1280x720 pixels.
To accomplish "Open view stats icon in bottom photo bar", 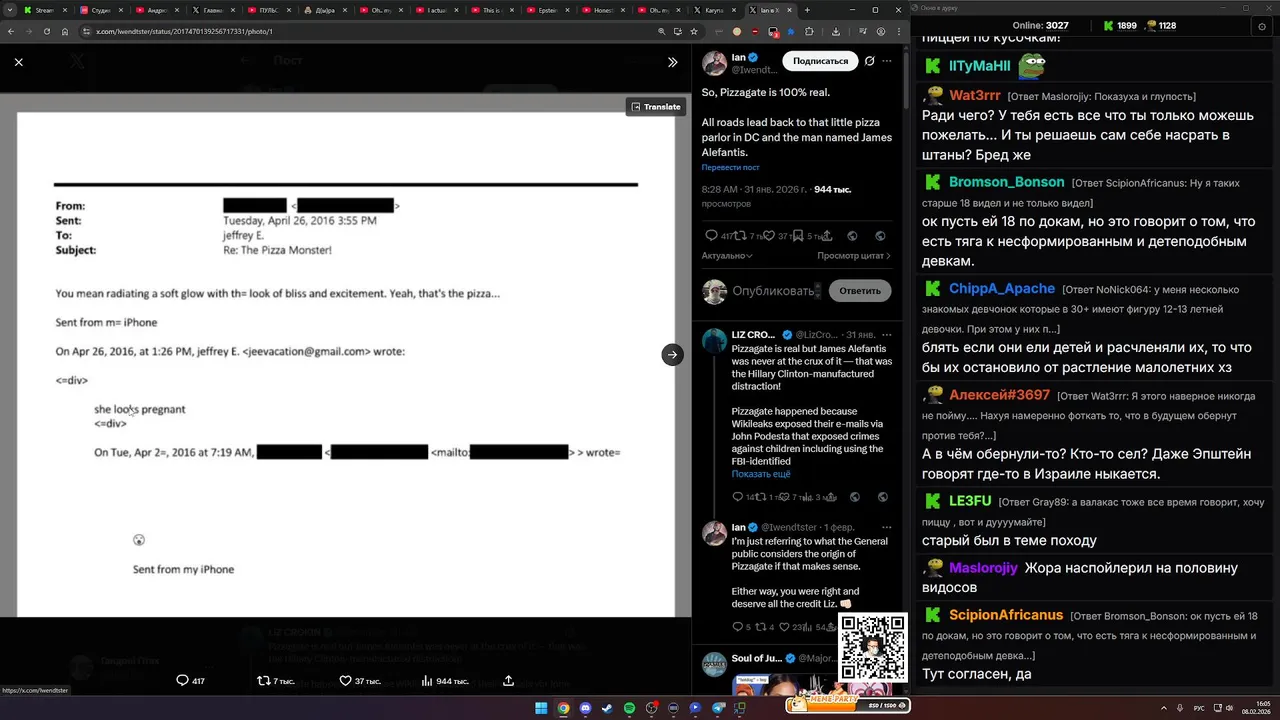I will click(x=427, y=680).
